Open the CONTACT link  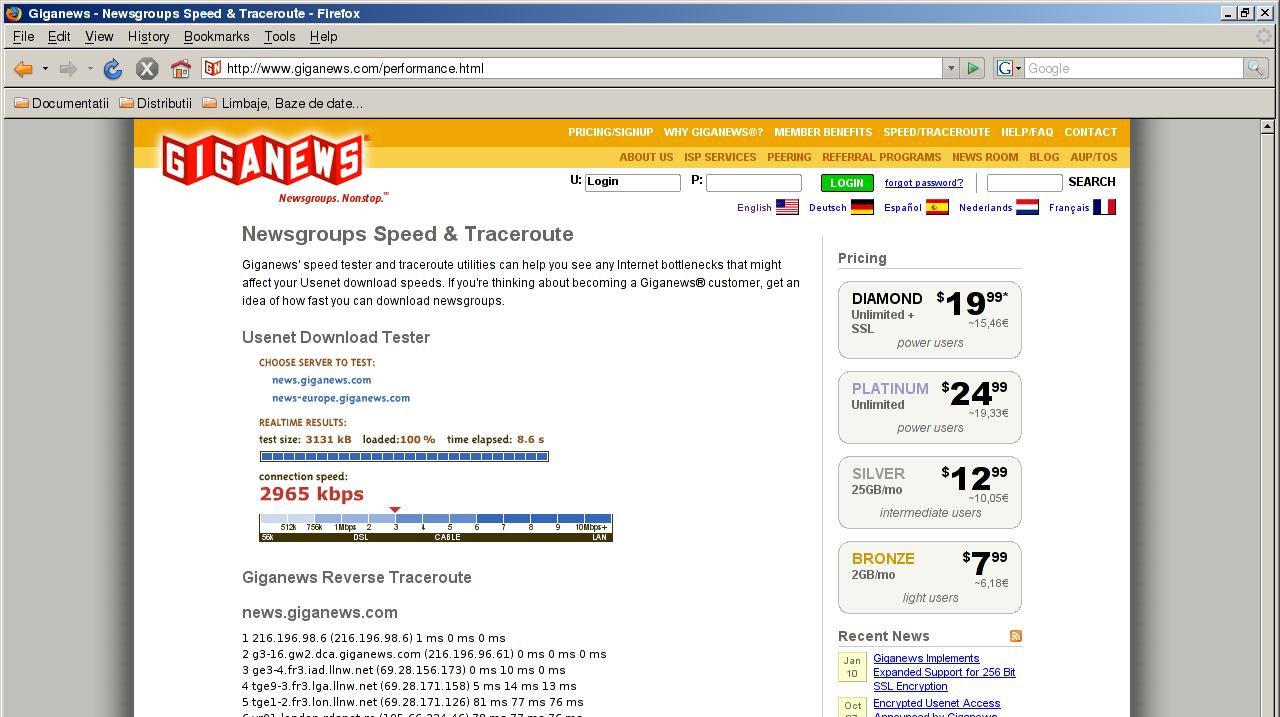(x=1090, y=132)
